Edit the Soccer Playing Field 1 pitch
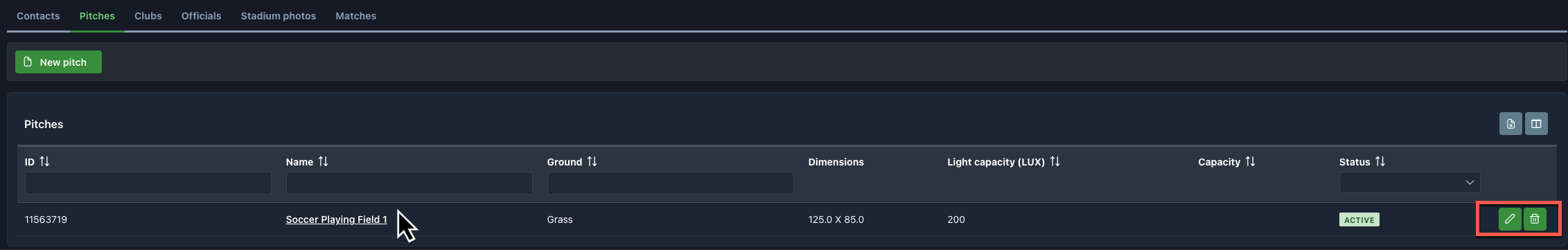Image resolution: width=1568 pixels, height=252 pixels. tap(1509, 219)
